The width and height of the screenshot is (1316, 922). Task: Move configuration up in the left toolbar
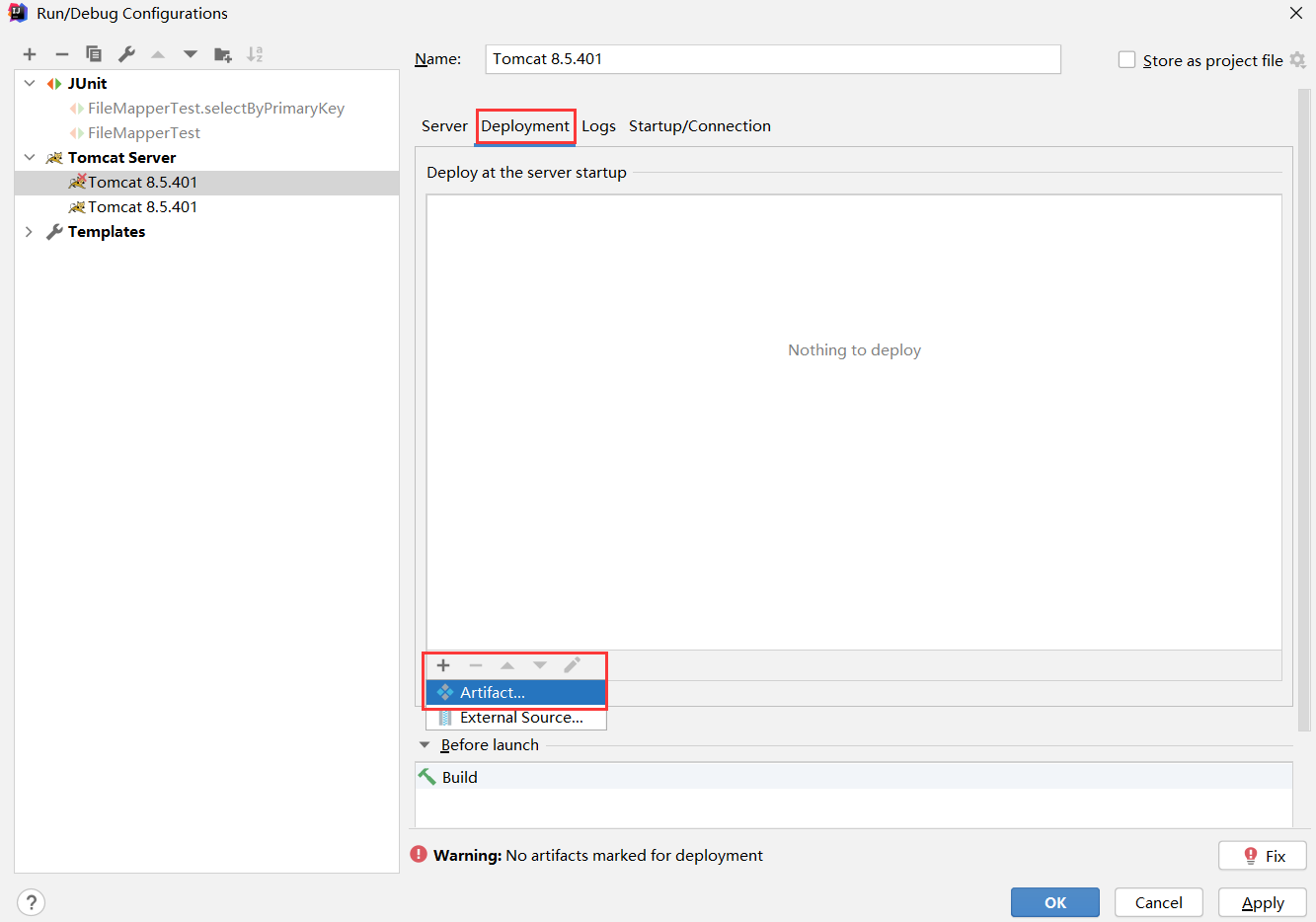coord(158,54)
